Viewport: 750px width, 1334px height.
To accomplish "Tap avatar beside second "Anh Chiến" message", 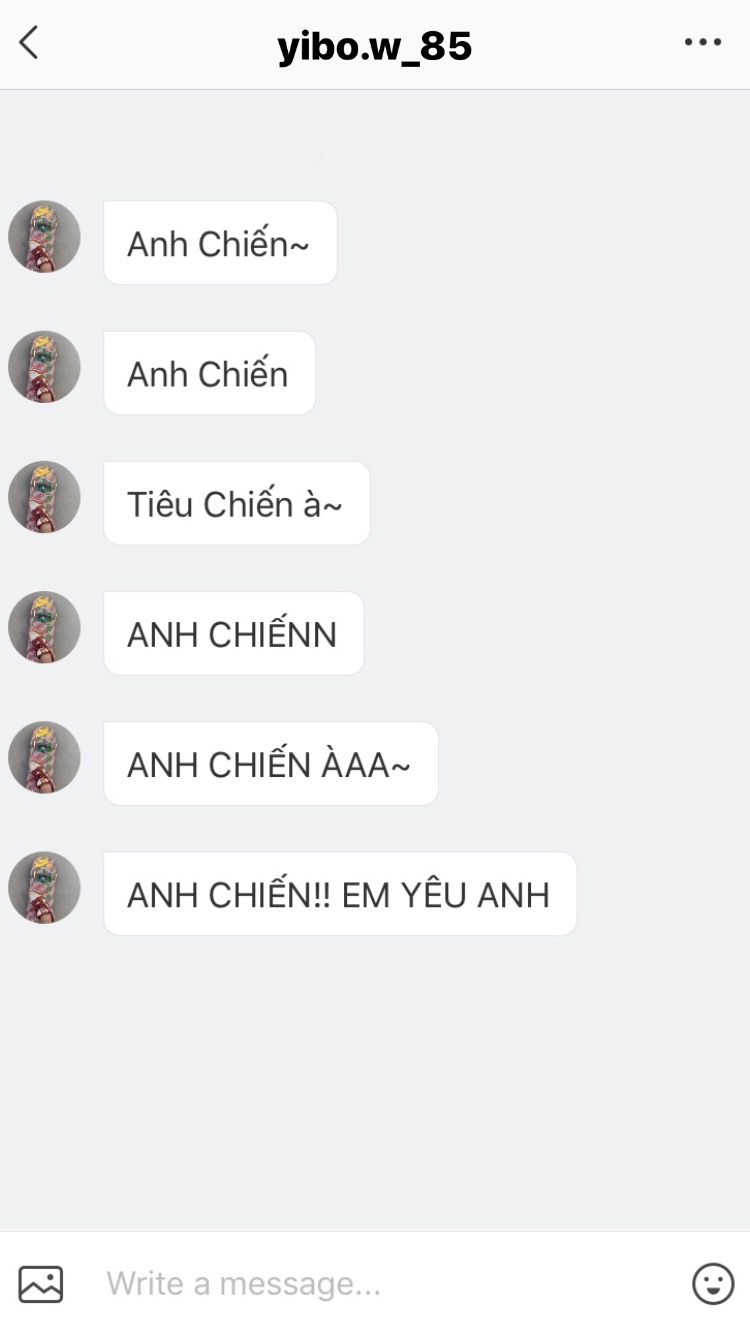I will pos(44,367).
